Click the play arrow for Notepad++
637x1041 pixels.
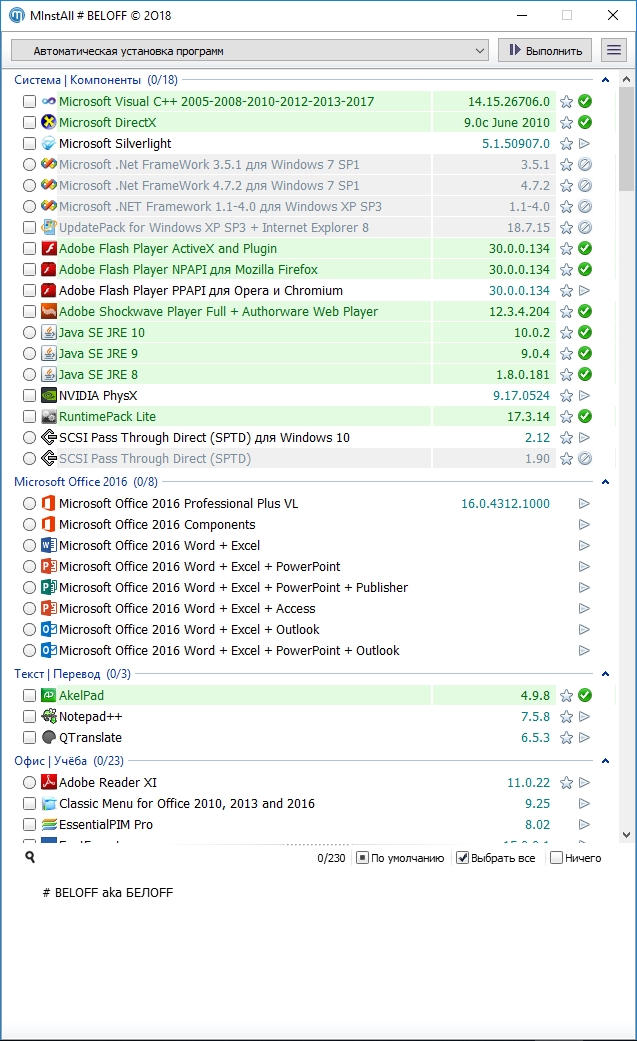click(585, 716)
